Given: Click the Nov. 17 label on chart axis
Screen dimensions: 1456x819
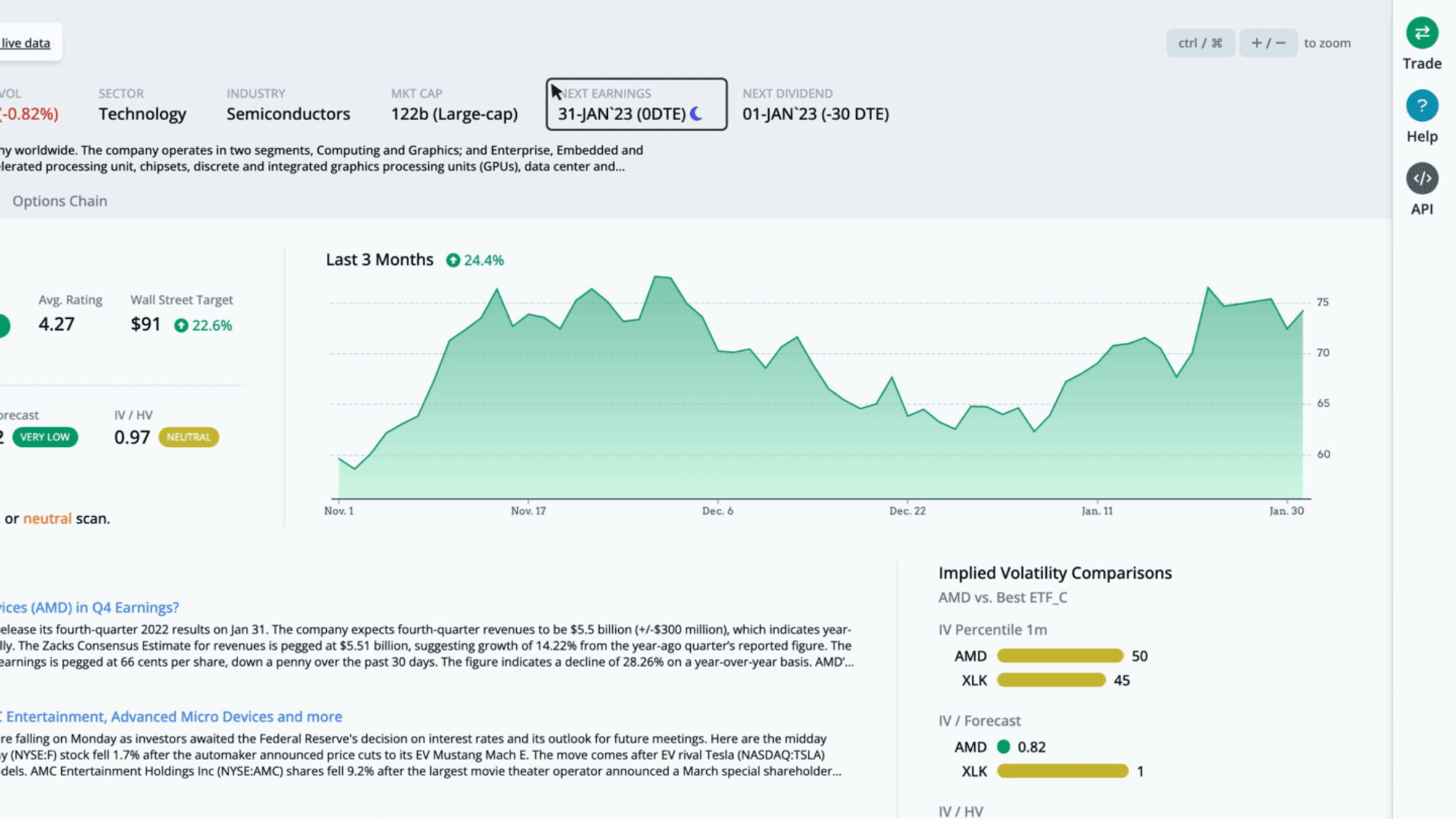Looking at the screenshot, I should tap(529, 511).
